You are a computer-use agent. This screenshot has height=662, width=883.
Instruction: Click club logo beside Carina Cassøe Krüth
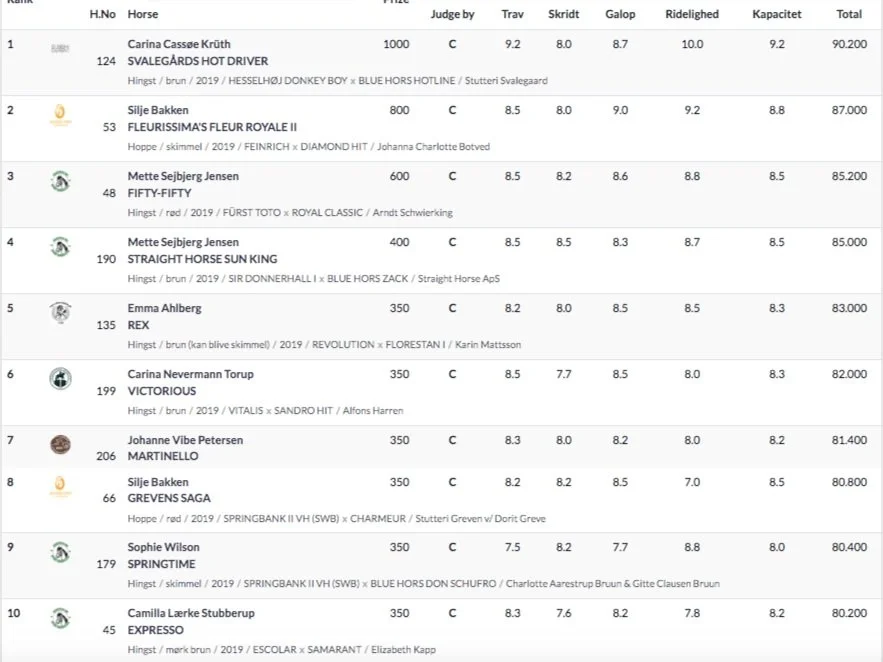[60, 49]
